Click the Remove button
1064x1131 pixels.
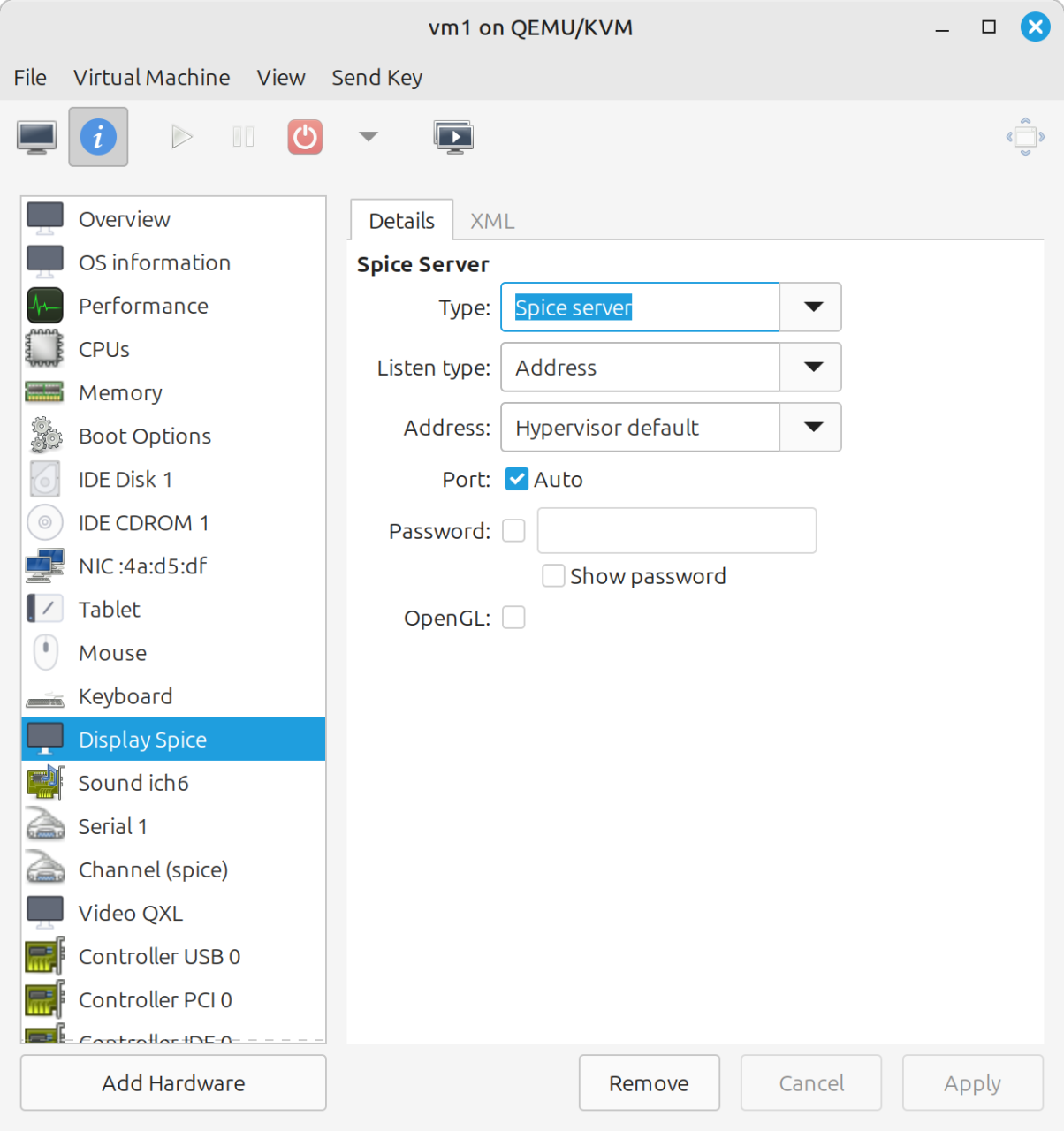coord(649,1082)
